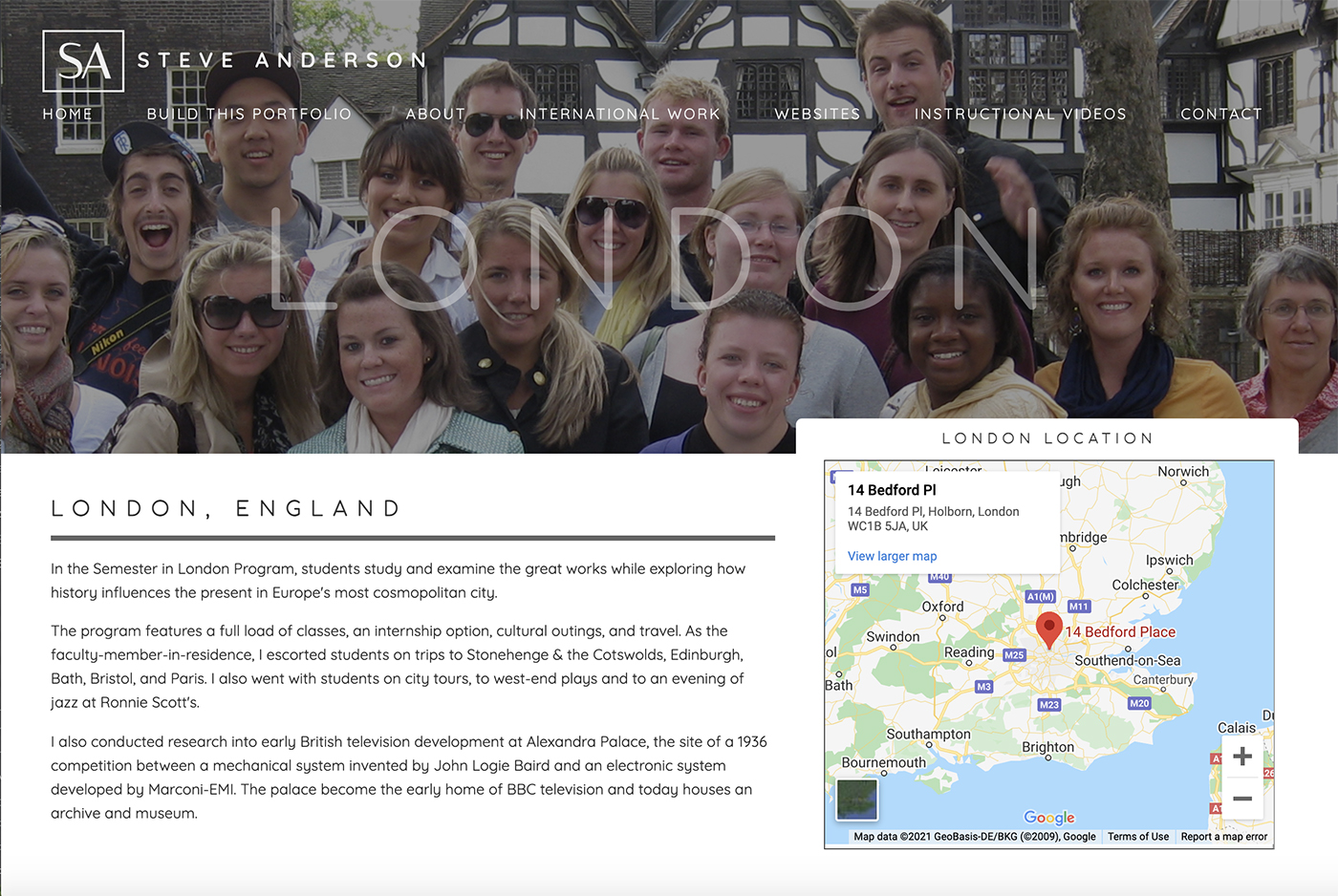Click the SA logo box

click(83, 61)
